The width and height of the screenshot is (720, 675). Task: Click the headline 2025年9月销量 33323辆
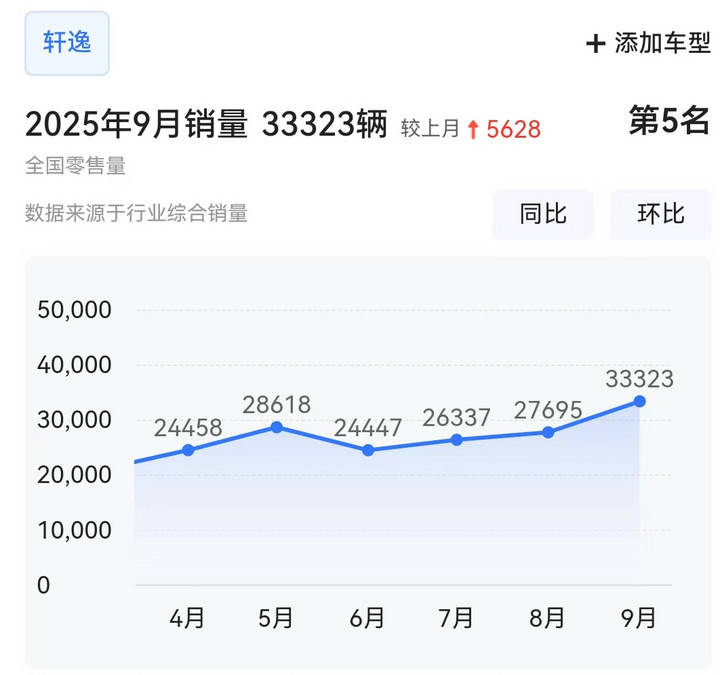click(x=206, y=124)
